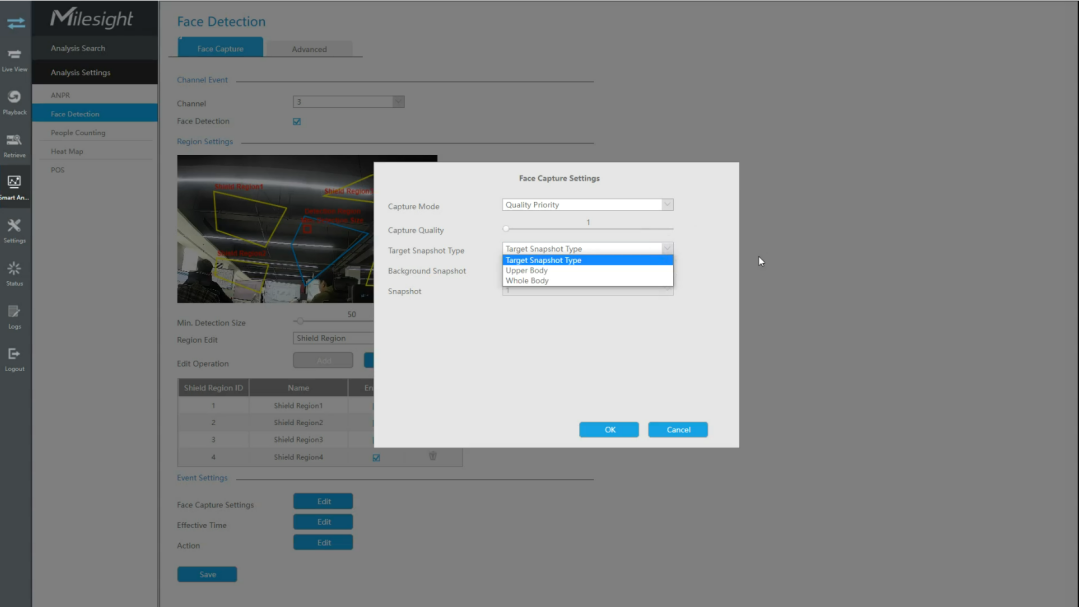This screenshot has height=607, width=1079.
Task: Click the Min. Detection Size slider handle
Action: point(299,321)
